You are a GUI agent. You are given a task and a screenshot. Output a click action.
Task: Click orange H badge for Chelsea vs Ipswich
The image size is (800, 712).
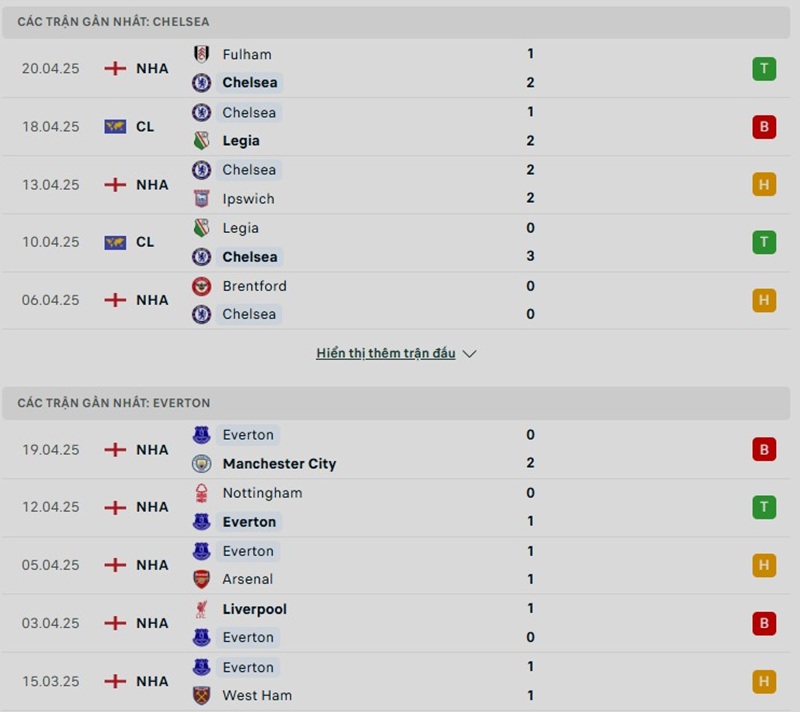764,184
